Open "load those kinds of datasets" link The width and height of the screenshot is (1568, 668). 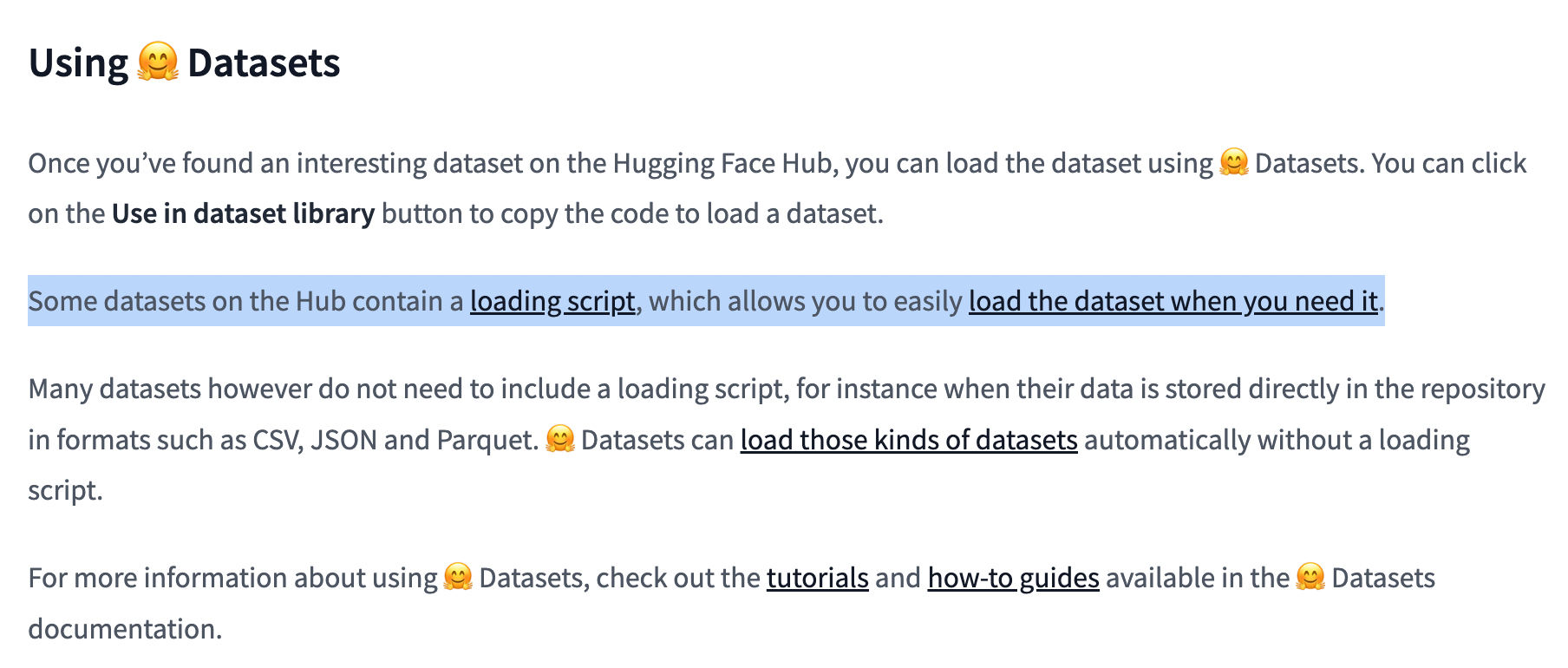tap(909, 440)
